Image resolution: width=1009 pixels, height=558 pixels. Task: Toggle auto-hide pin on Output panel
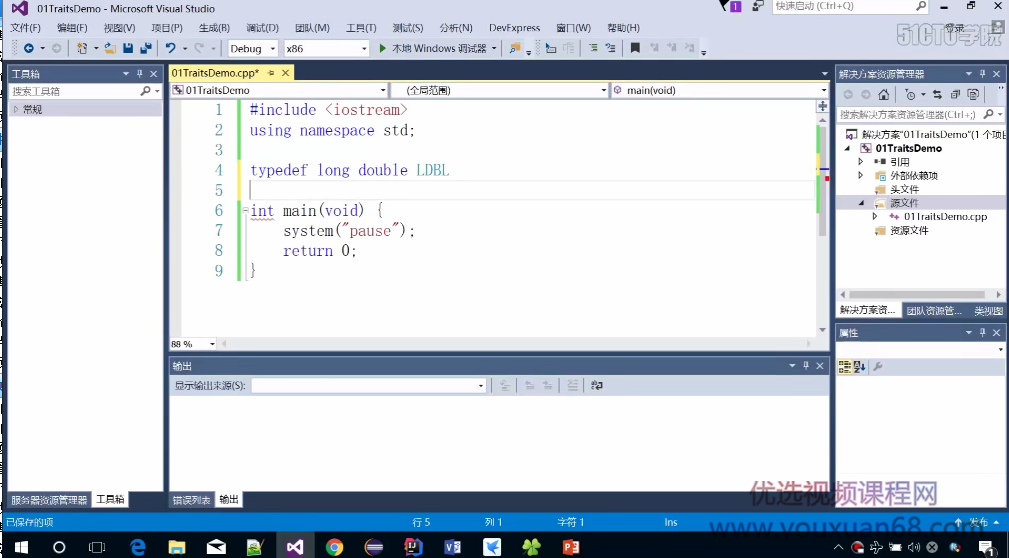(x=806, y=366)
